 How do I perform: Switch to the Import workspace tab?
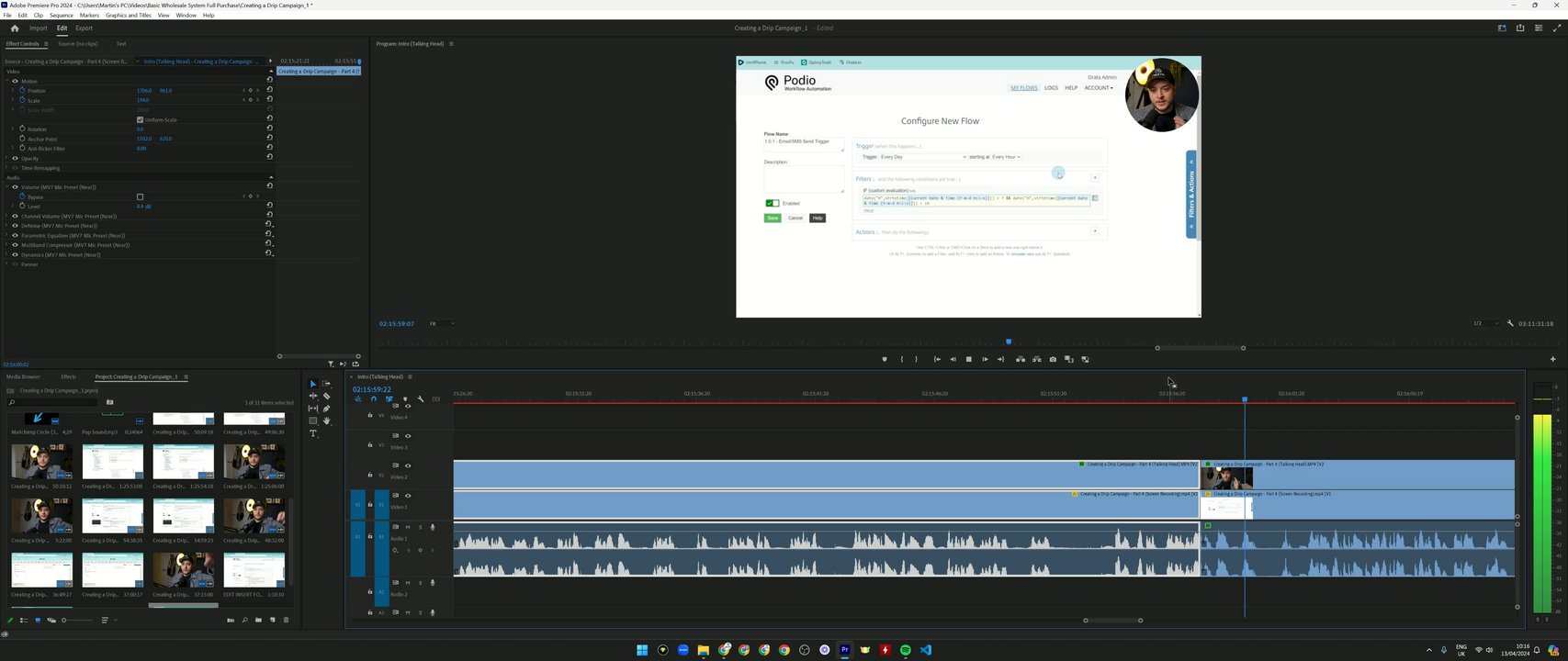coord(39,28)
